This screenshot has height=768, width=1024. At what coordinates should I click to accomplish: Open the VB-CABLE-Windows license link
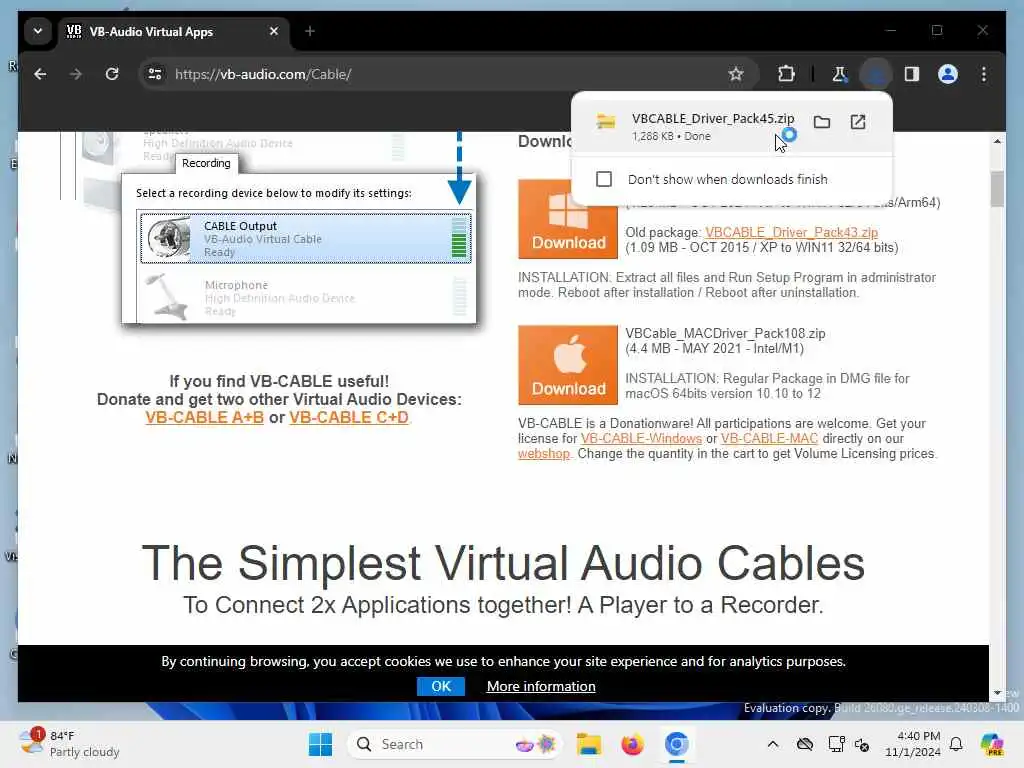coord(641,439)
